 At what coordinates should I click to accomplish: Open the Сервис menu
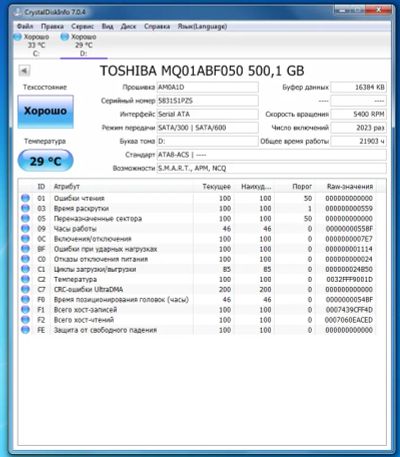click(82, 26)
